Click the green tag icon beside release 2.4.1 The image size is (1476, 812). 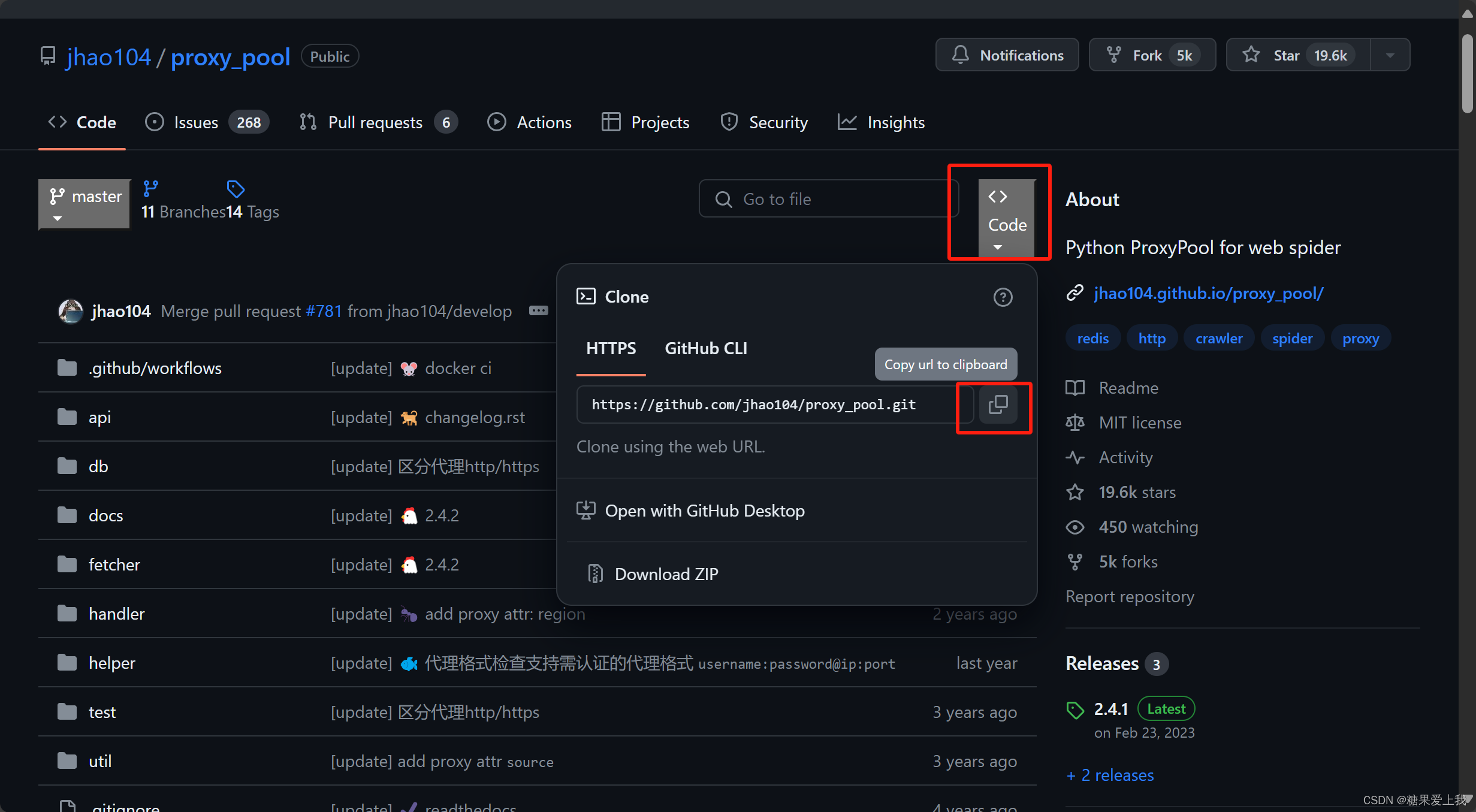click(x=1075, y=710)
